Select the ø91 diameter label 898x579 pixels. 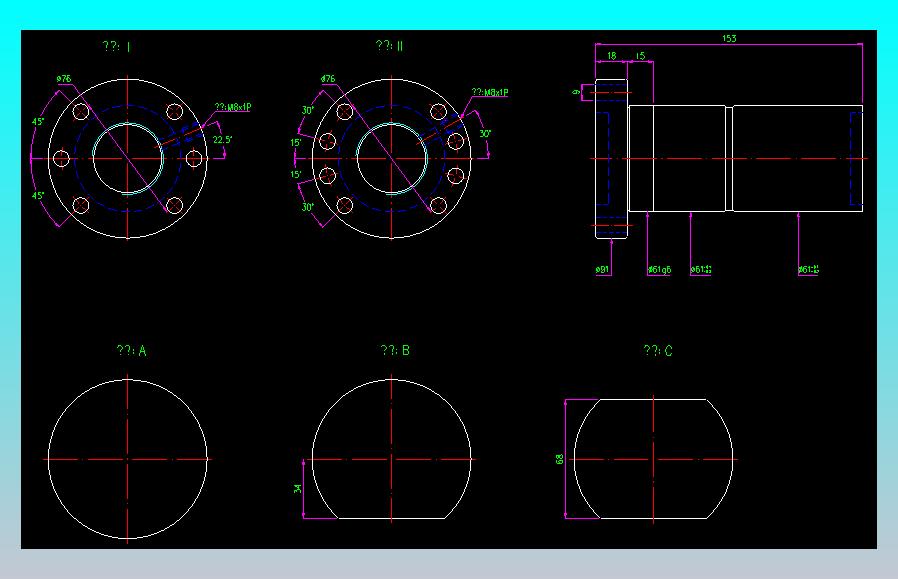pyautogui.click(x=602, y=269)
